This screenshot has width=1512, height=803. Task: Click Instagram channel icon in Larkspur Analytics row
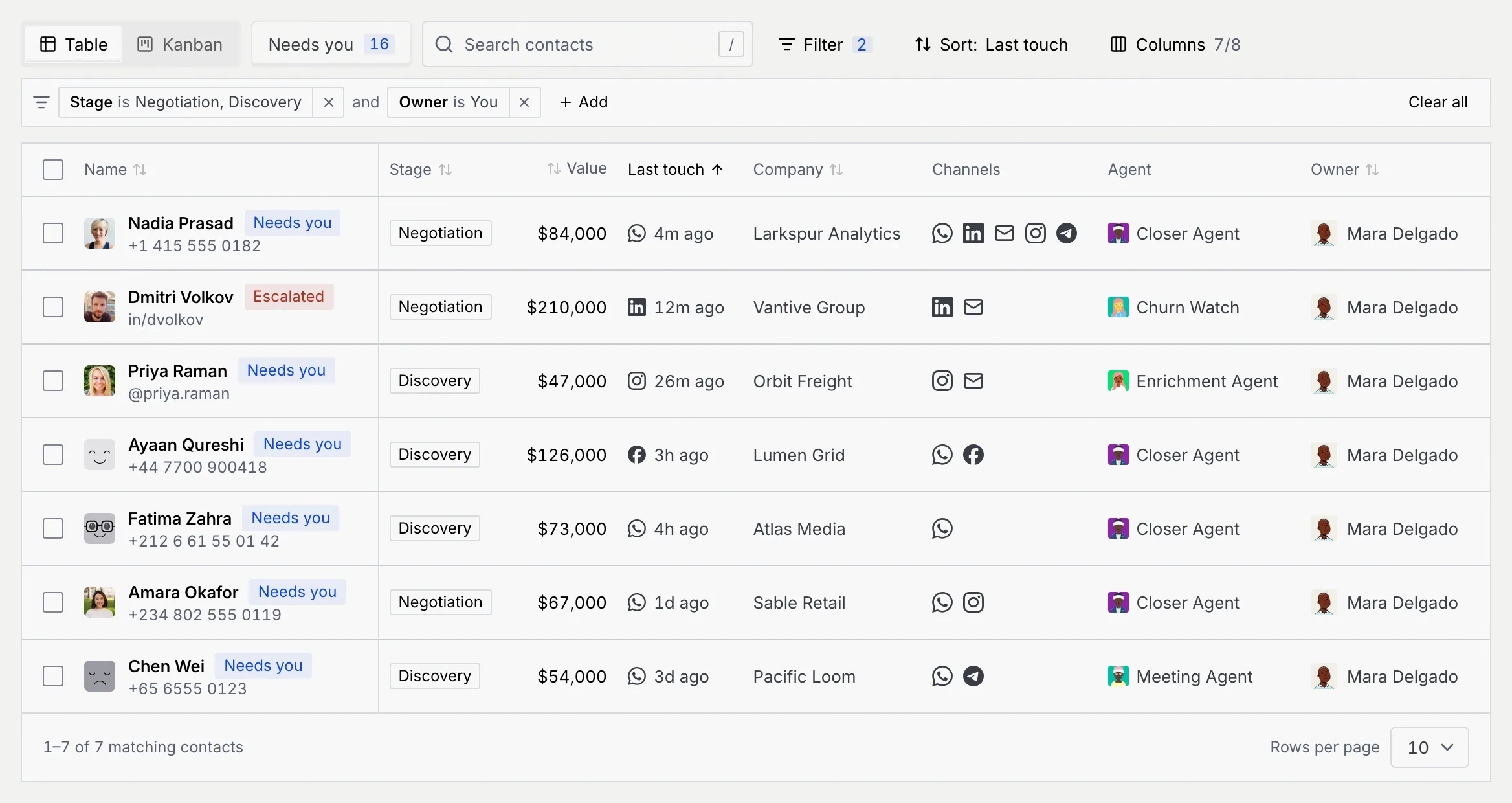[x=1035, y=233]
